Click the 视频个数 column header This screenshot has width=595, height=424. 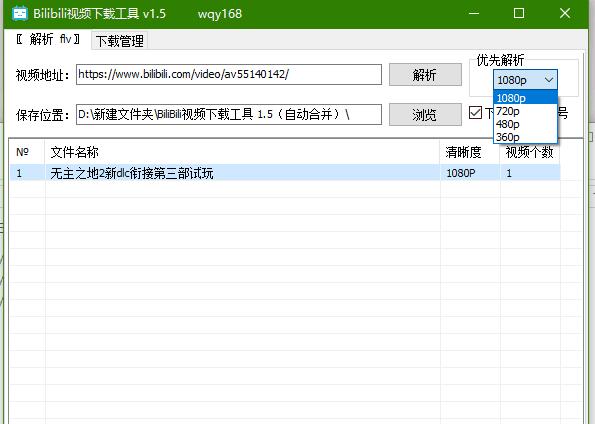point(530,152)
